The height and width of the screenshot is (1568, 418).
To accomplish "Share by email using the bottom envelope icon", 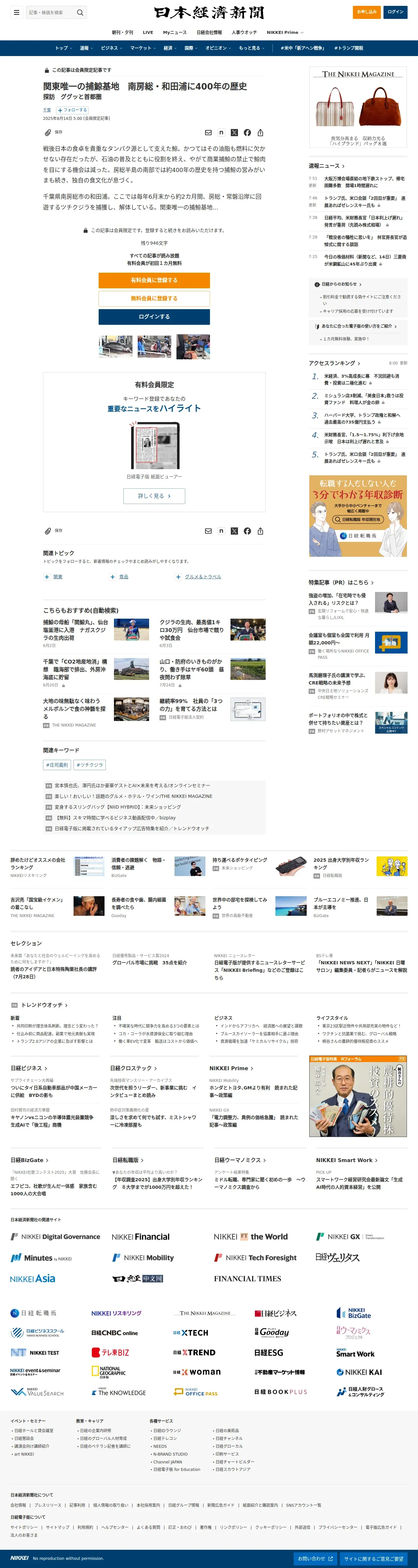I will 208,531.
